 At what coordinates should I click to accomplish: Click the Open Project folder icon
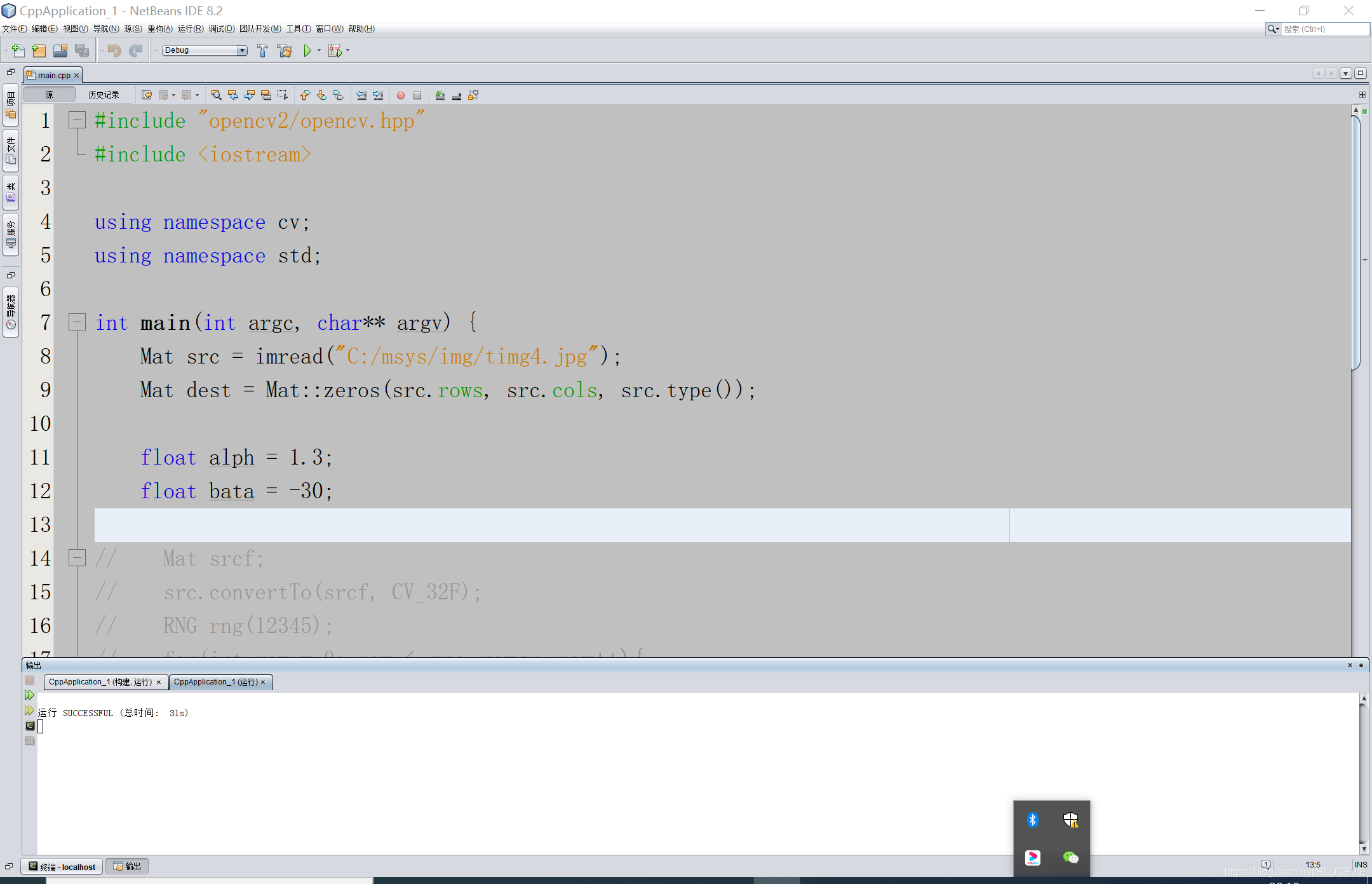[x=60, y=50]
